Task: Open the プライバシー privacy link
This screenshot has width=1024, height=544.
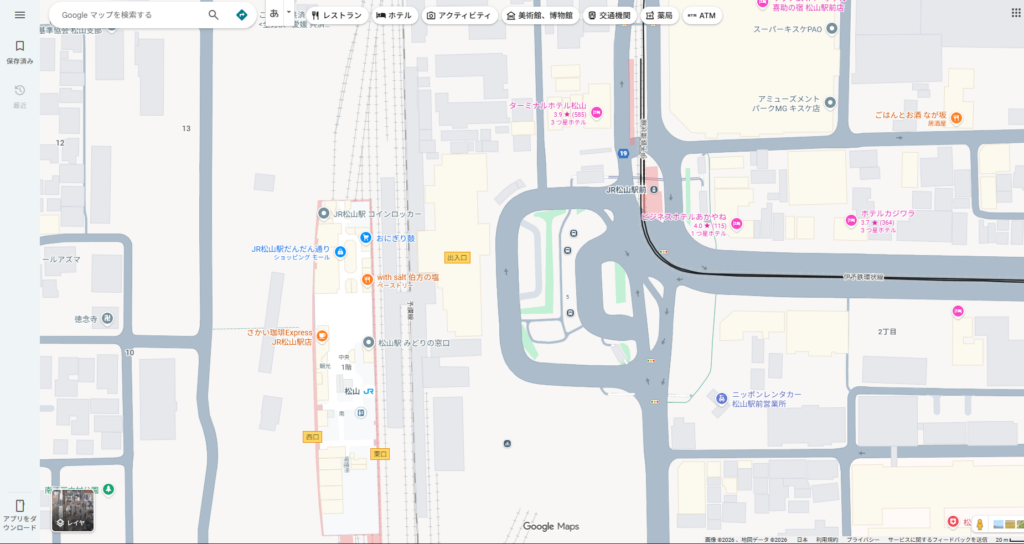Action: pos(861,539)
